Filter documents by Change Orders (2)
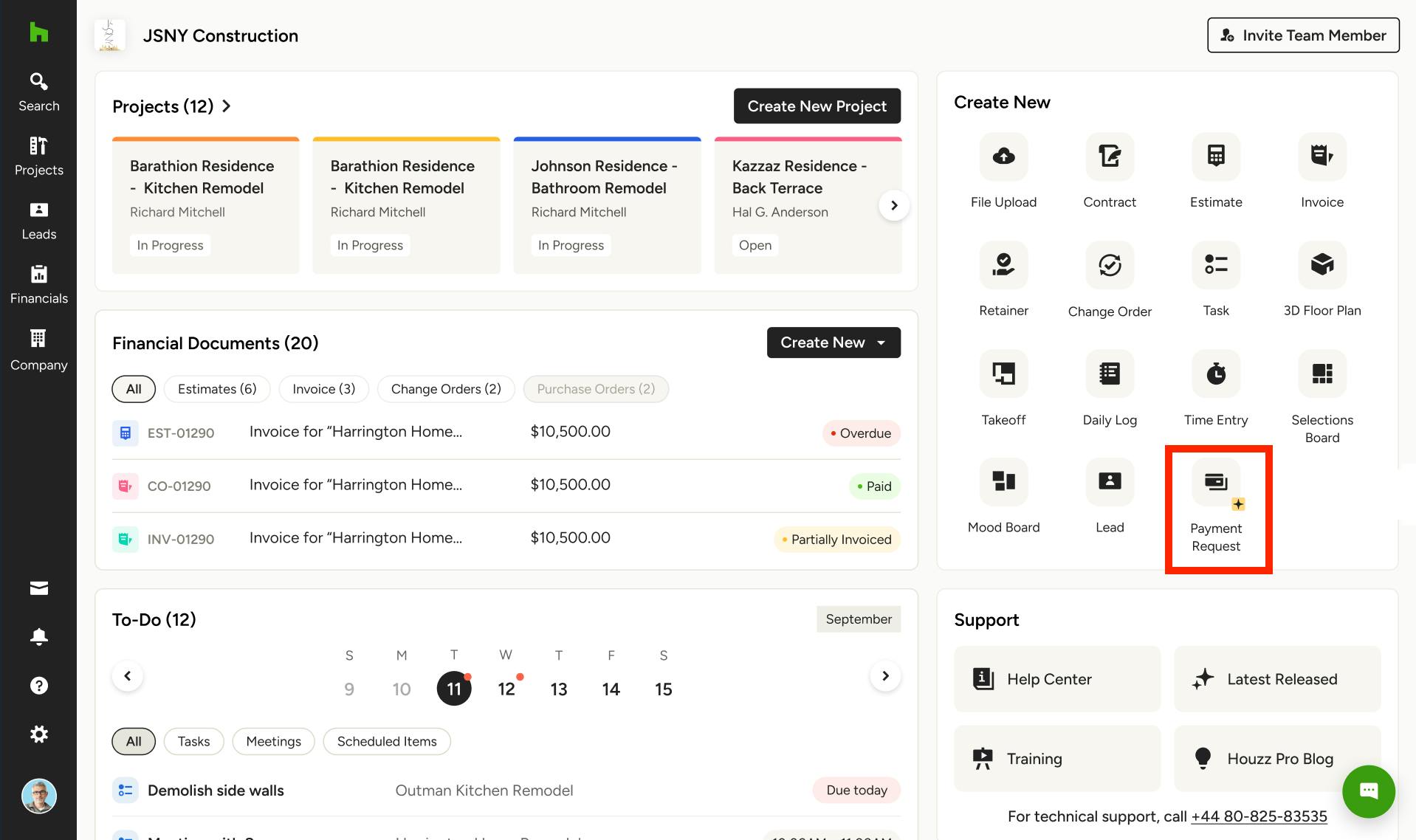This screenshot has height=840, width=1416. coord(446,389)
